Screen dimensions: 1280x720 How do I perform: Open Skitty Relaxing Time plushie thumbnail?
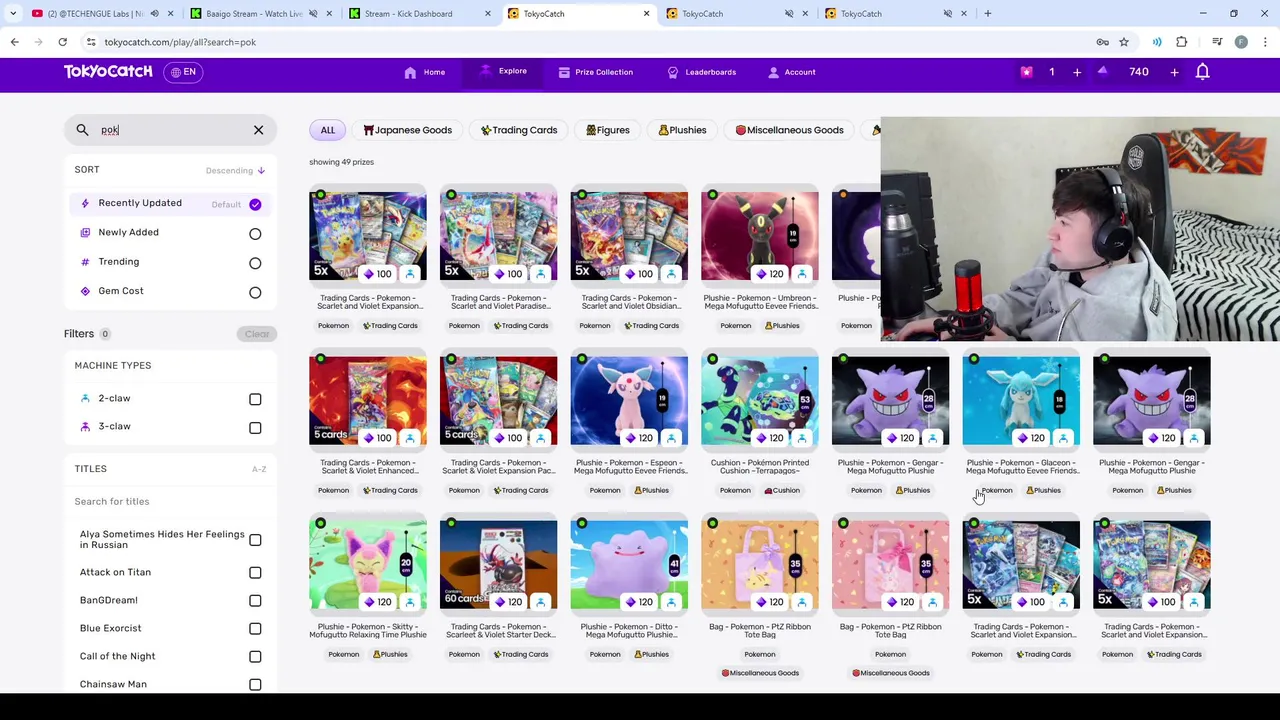pyautogui.click(x=368, y=564)
